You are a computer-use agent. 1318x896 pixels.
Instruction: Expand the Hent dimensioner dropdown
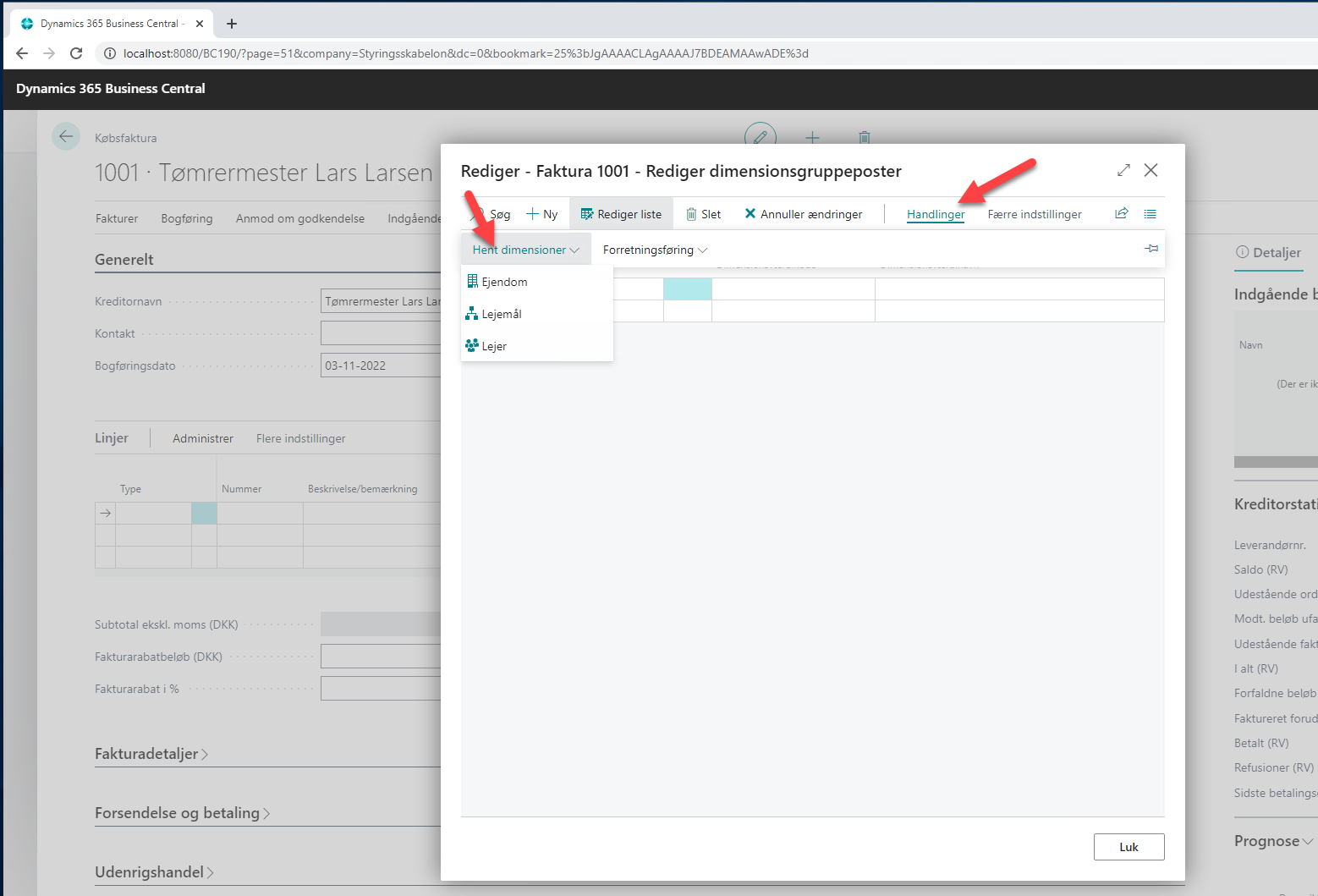(x=525, y=250)
